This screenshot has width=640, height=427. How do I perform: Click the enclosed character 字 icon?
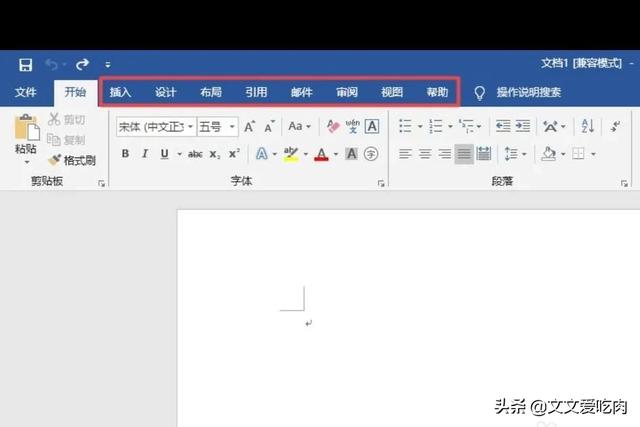coord(371,154)
